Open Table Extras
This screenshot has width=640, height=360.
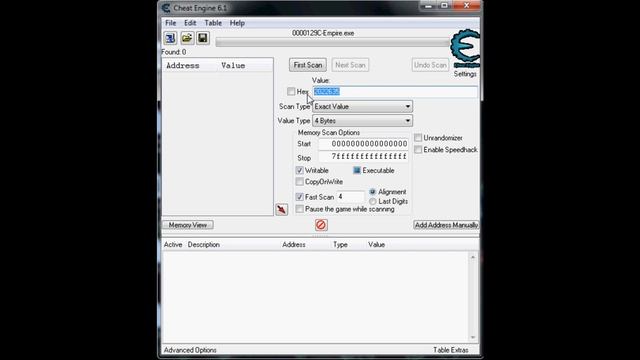click(451, 350)
